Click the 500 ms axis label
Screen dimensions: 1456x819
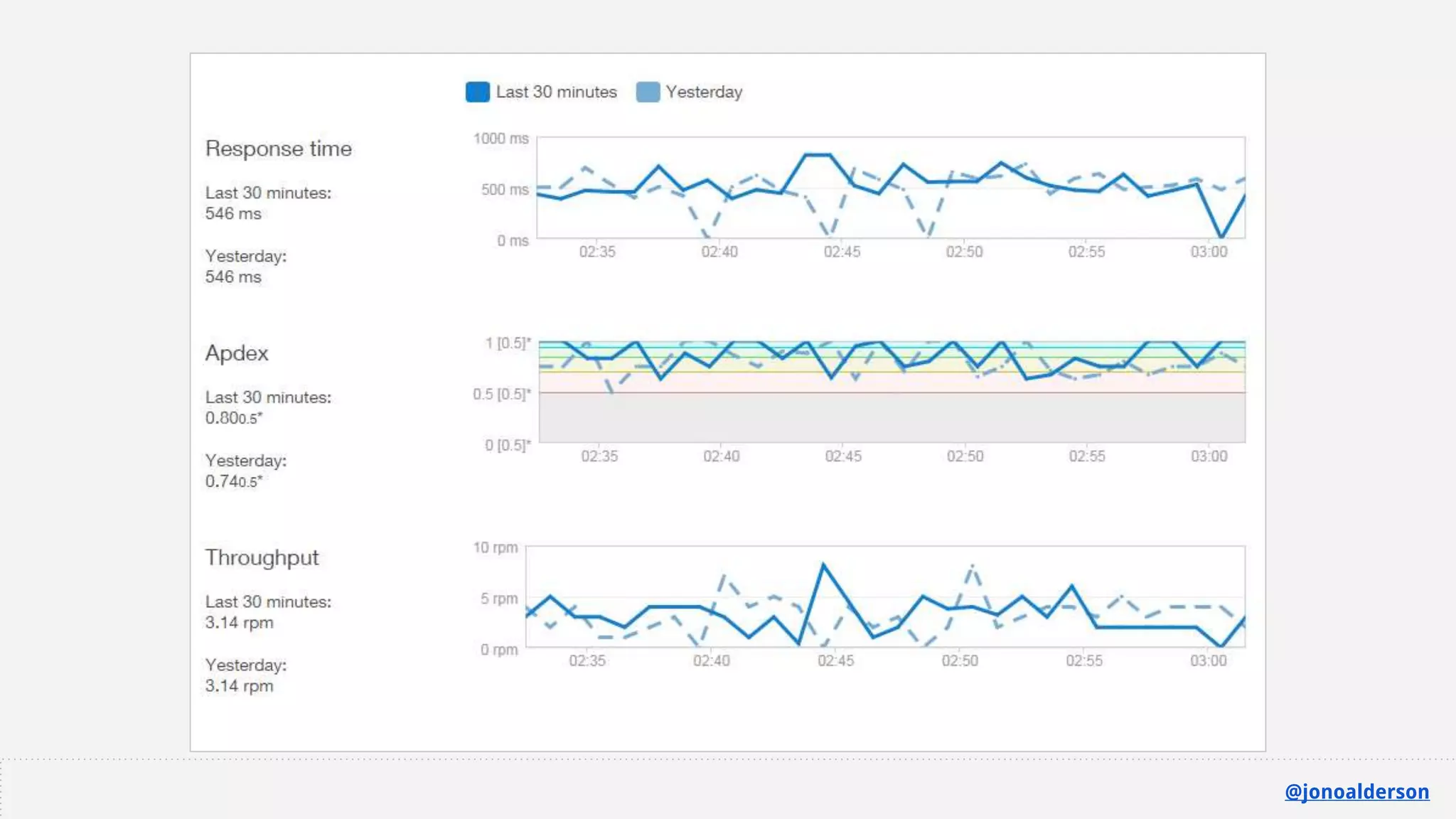[x=504, y=190]
